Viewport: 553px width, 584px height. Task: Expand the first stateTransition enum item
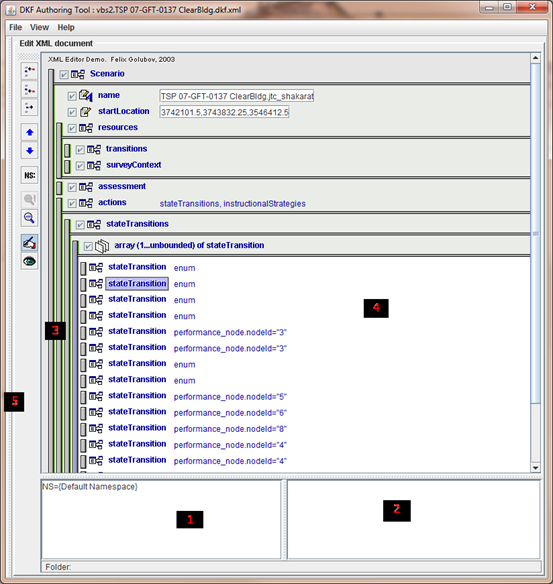click(x=83, y=268)
